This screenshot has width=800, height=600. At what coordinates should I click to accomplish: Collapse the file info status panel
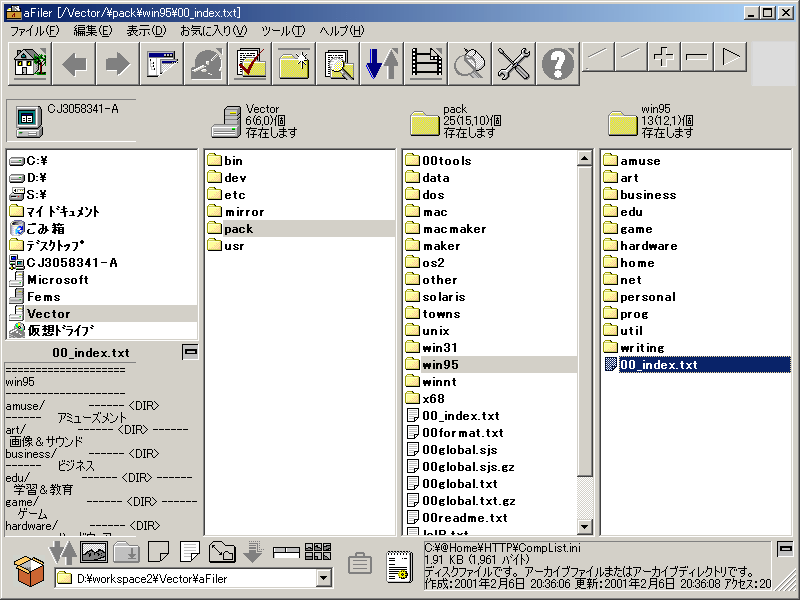click(x=785, y=549)
